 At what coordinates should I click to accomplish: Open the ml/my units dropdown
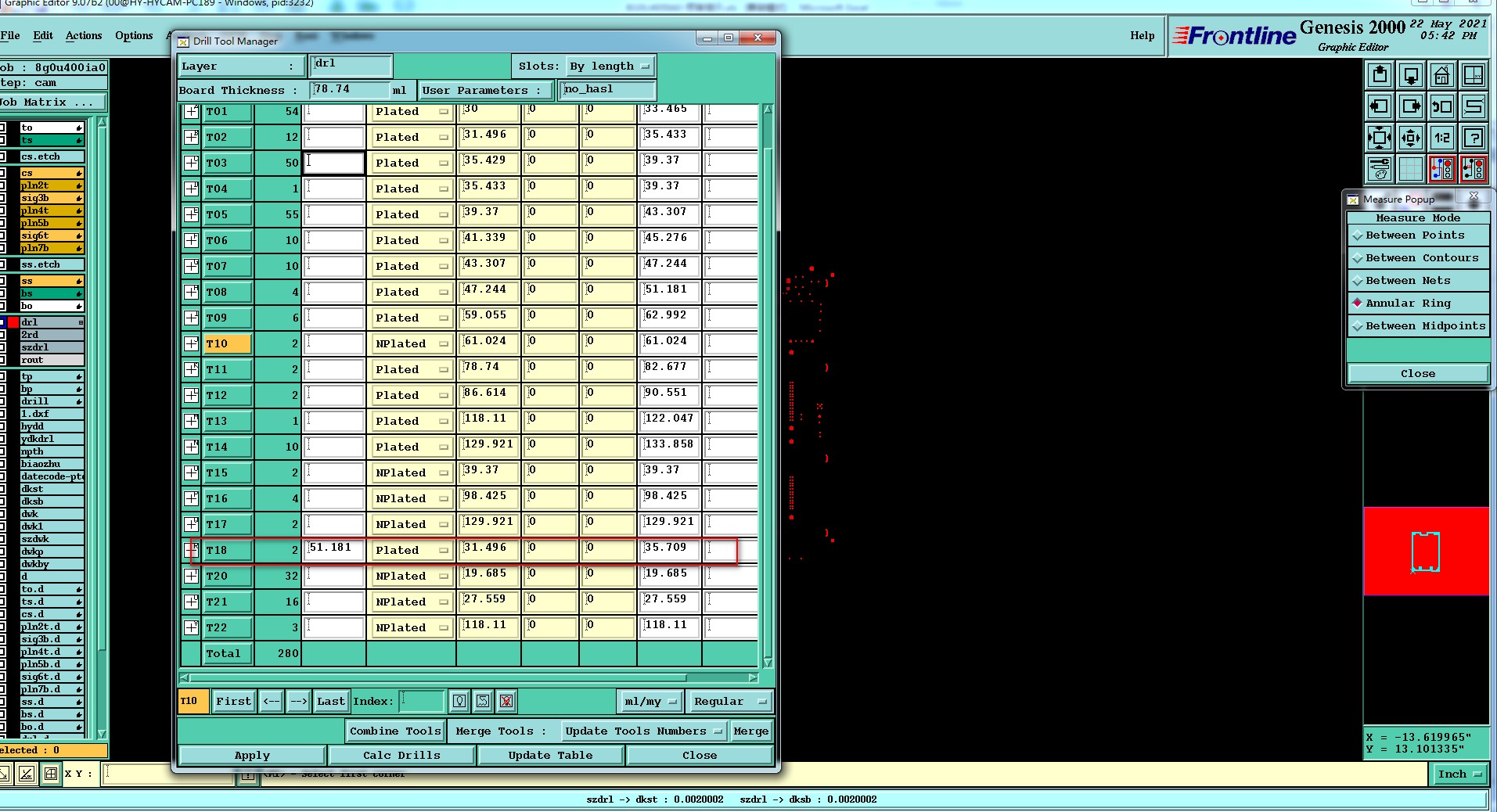click(x=650, y=702)
